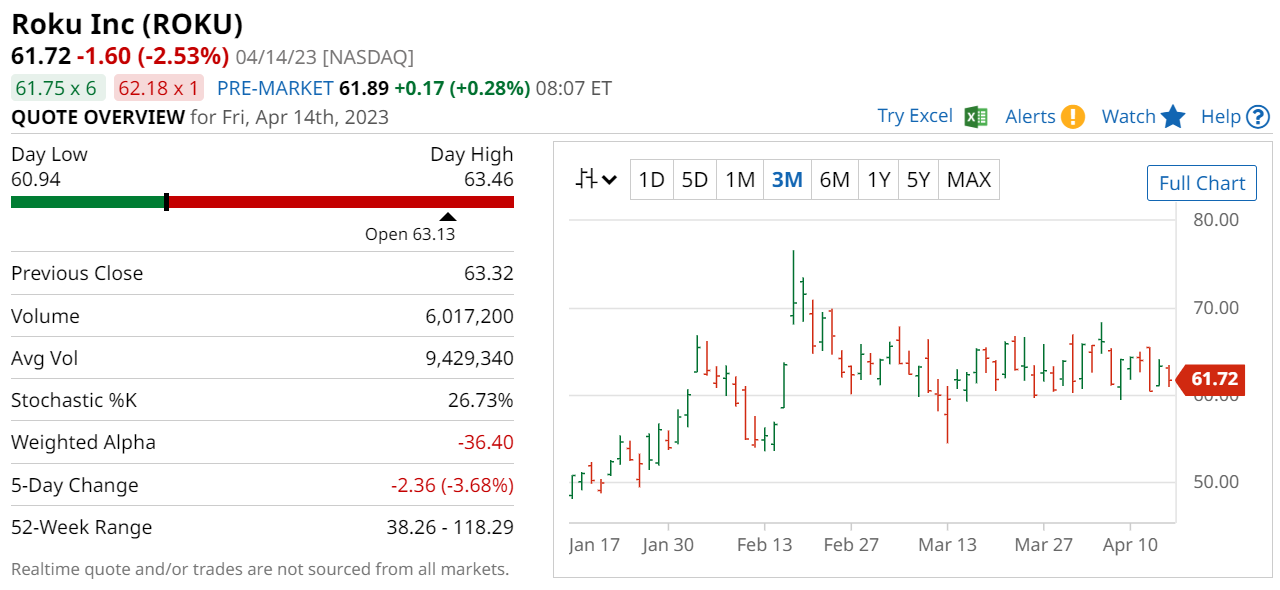Select the 1D chart range
1280x590 pixels.
652,180
